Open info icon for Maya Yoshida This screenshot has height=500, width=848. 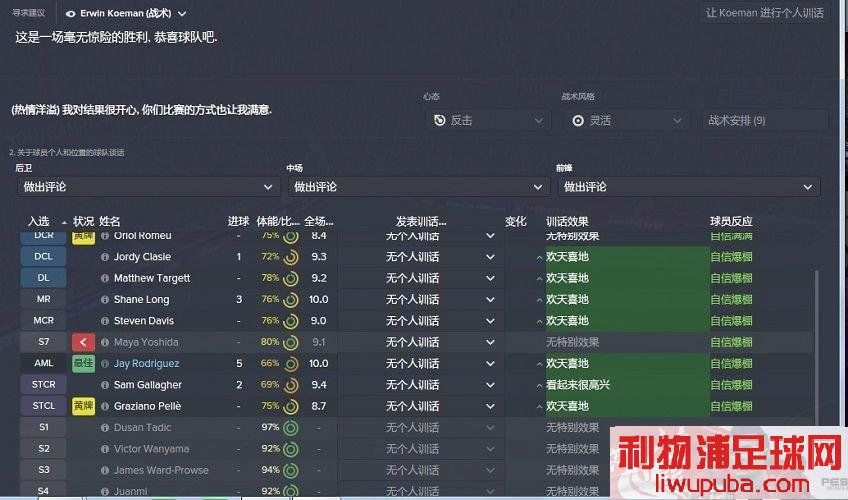(105, 342)
